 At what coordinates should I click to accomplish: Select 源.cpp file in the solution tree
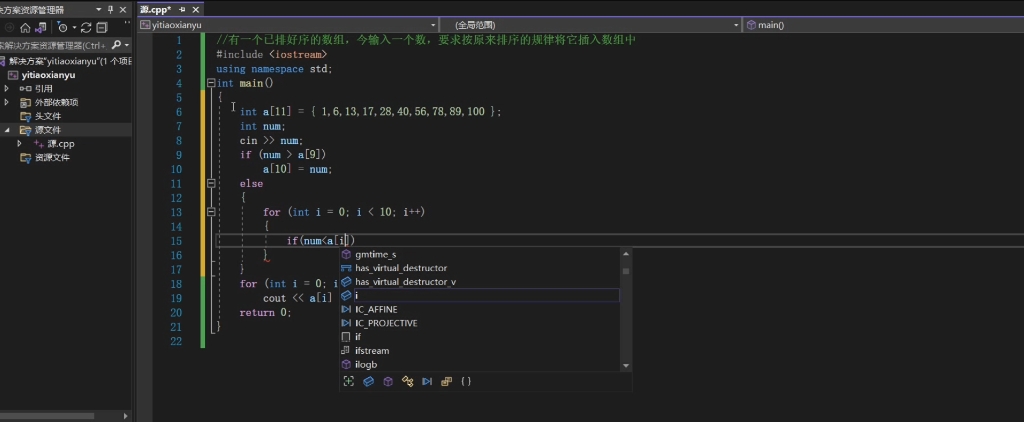point(59,144)
